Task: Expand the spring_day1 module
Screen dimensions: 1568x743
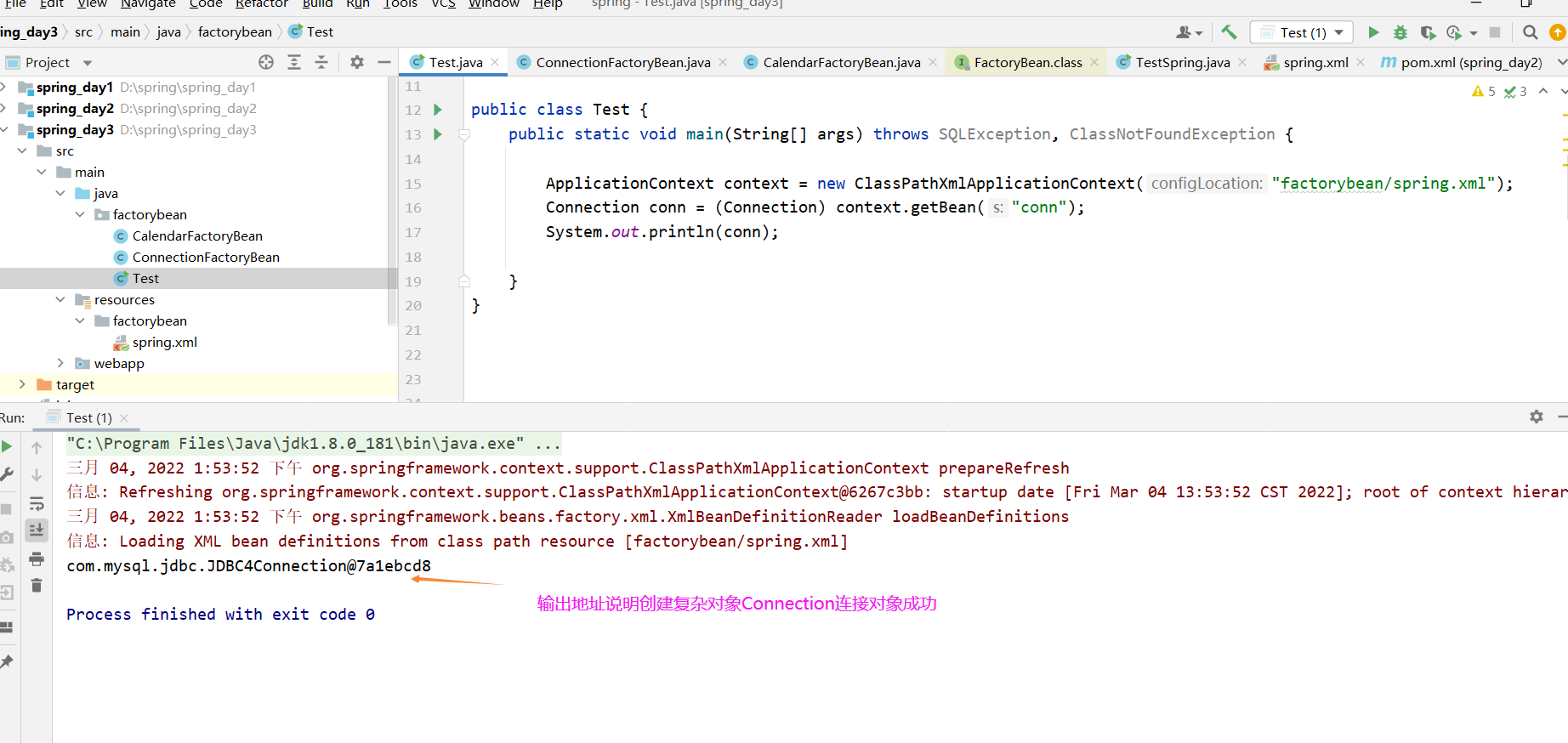Action: pos(4,87)
